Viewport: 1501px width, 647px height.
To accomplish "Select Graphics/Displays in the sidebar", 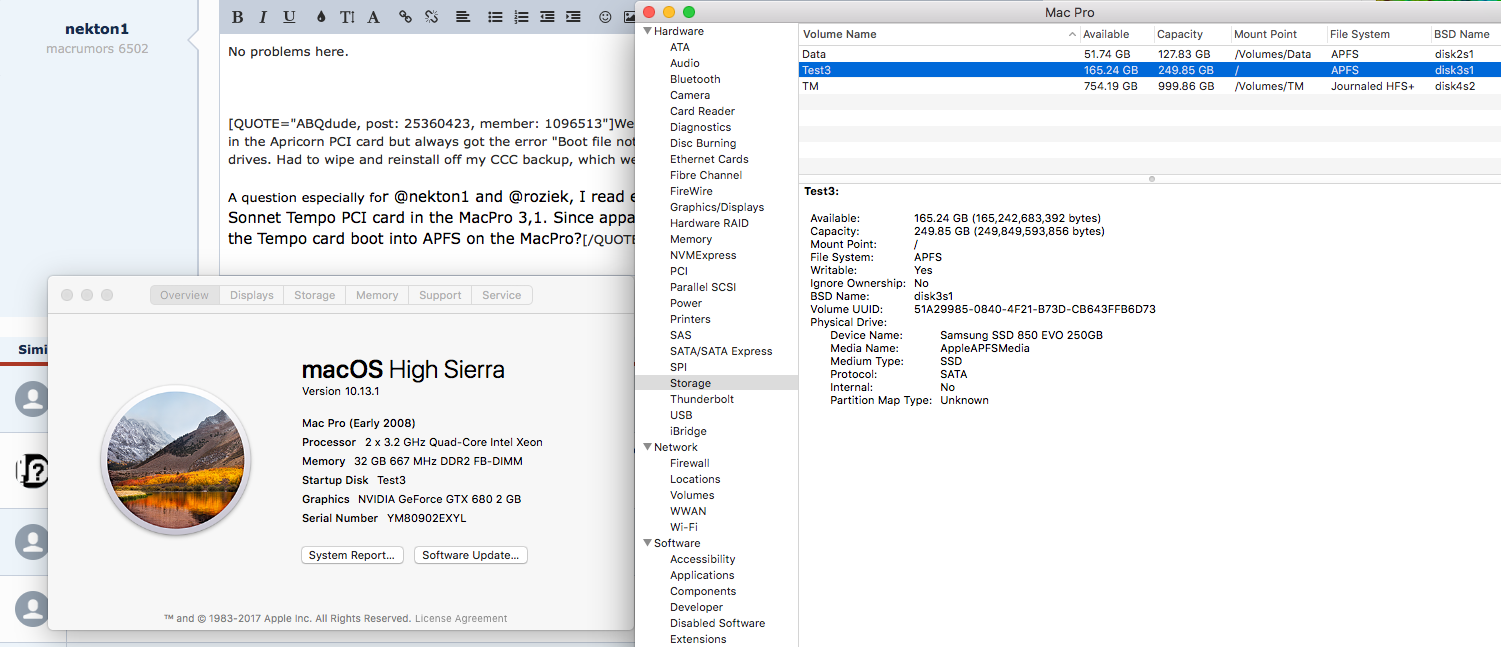I will click(717, 207).
